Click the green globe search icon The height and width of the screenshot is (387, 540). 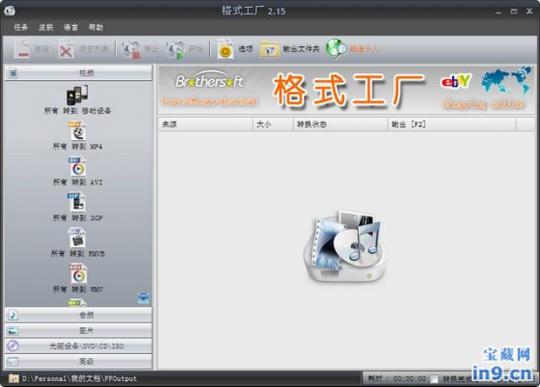[336, 49]
